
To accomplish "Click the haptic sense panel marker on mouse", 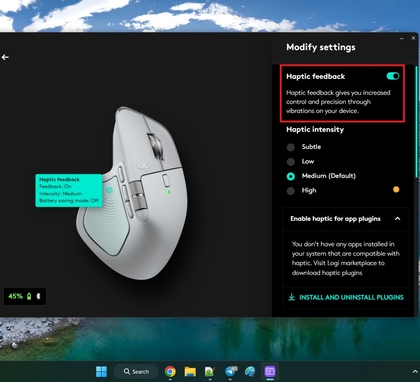I will [x=109, y=190].
